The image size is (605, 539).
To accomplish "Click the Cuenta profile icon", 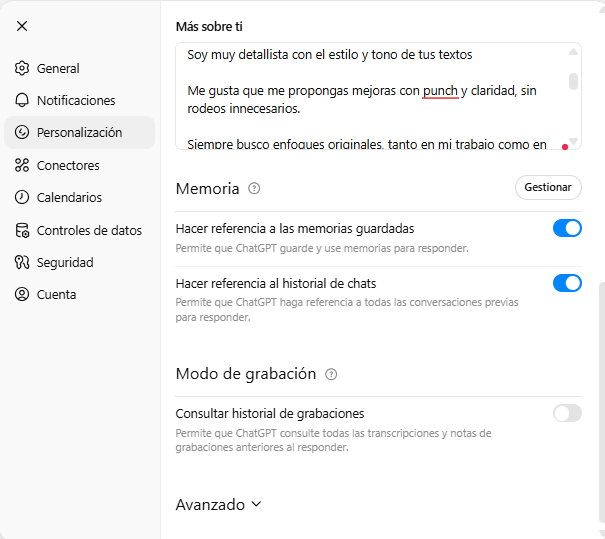I will tap(22, 295).
